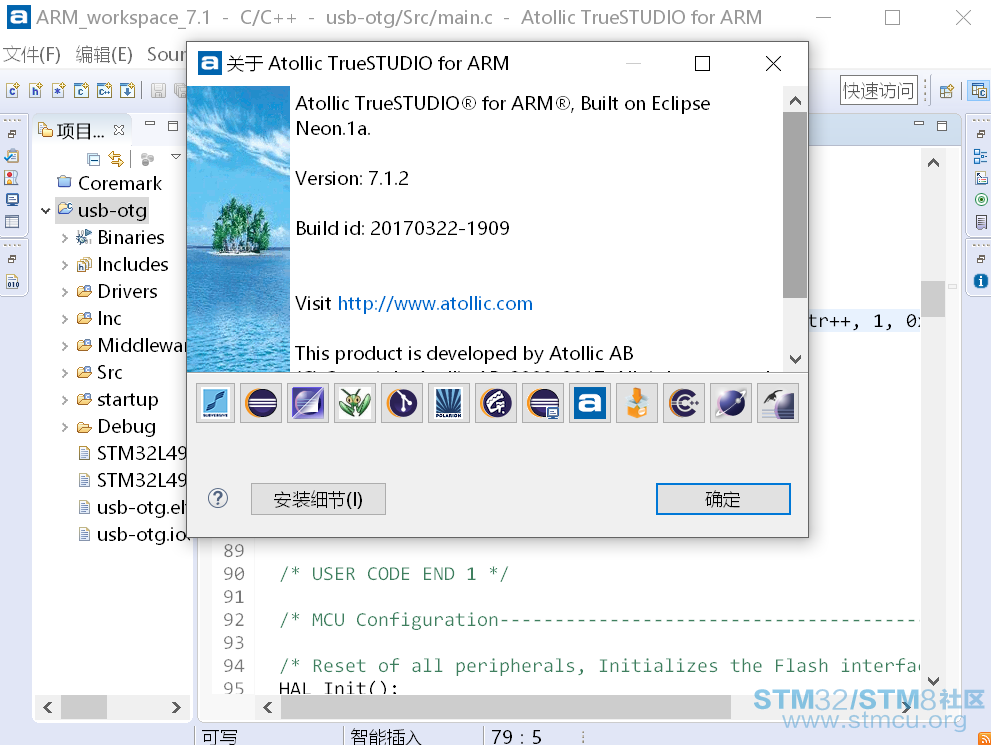Expand the Middlewares folder
The image size is (991, 745).
pos(64,346)
